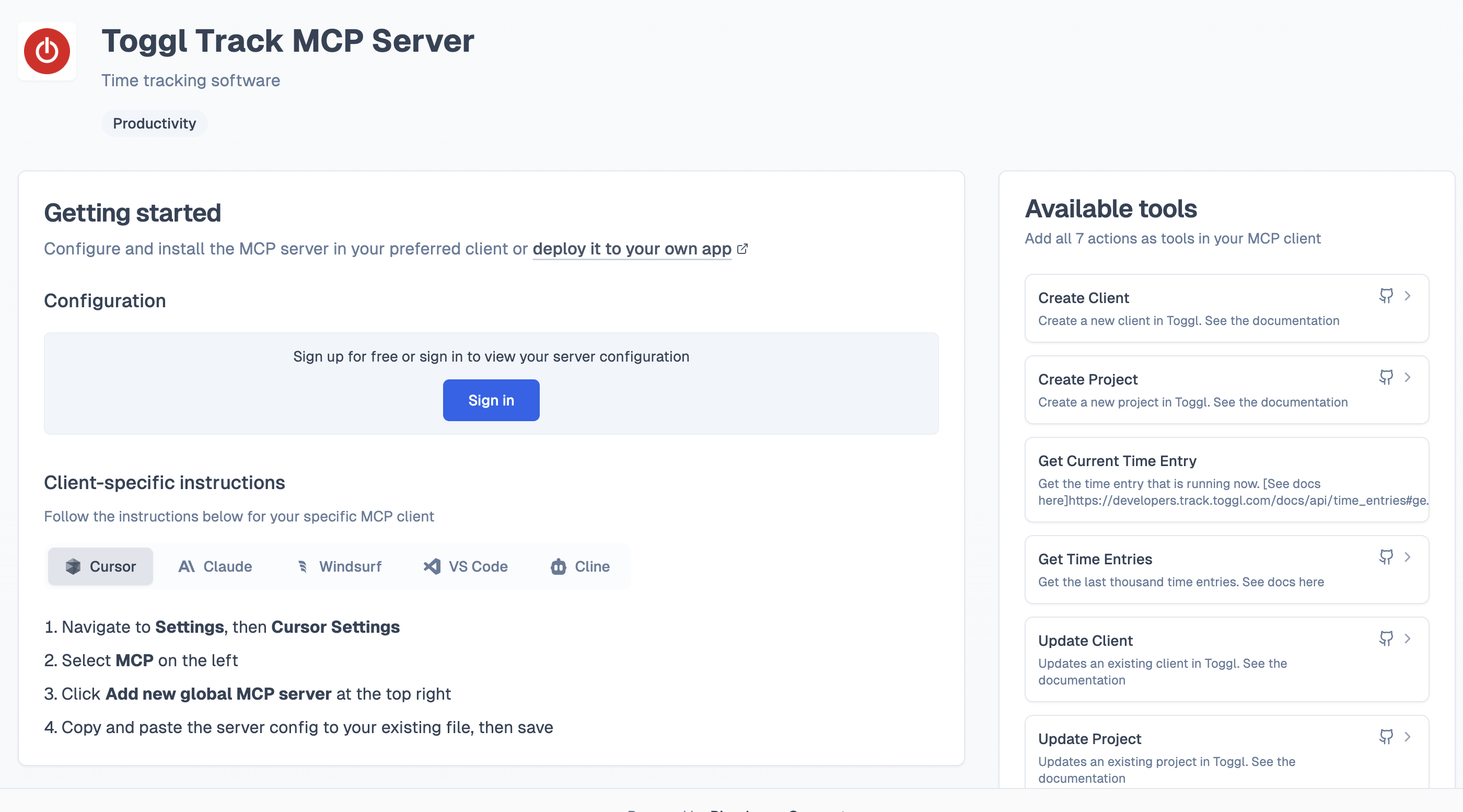Switch to the Claude client tab

coord(215,566)
